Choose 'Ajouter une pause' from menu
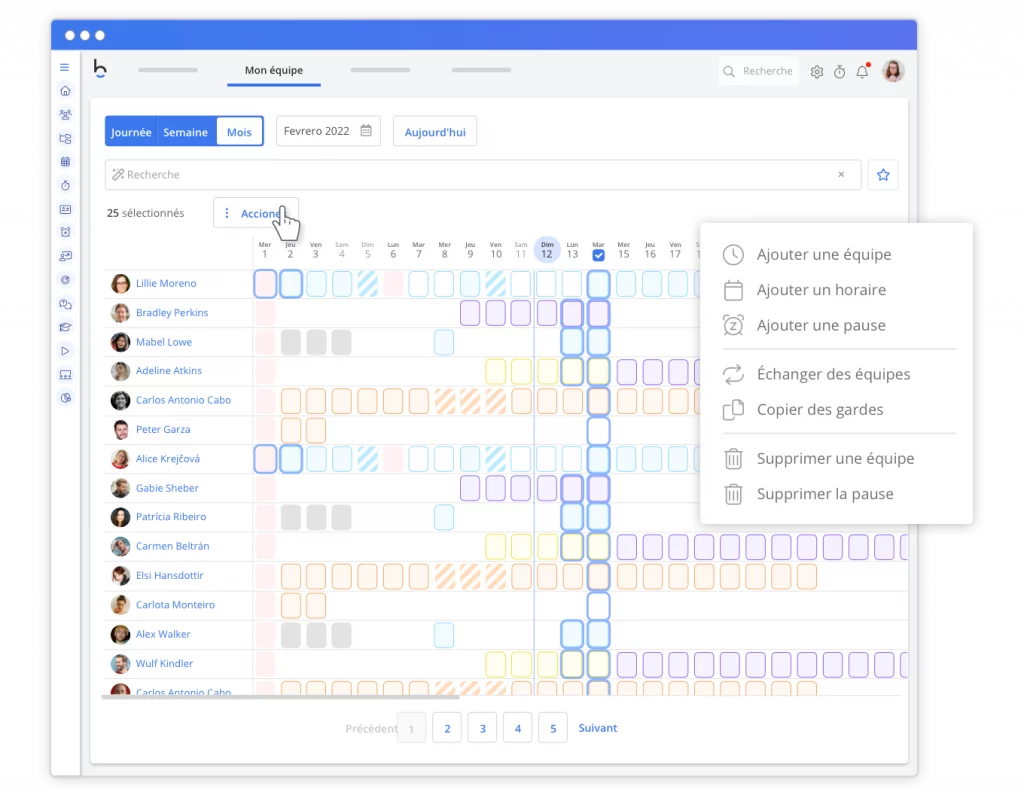 tap(821, 325)
